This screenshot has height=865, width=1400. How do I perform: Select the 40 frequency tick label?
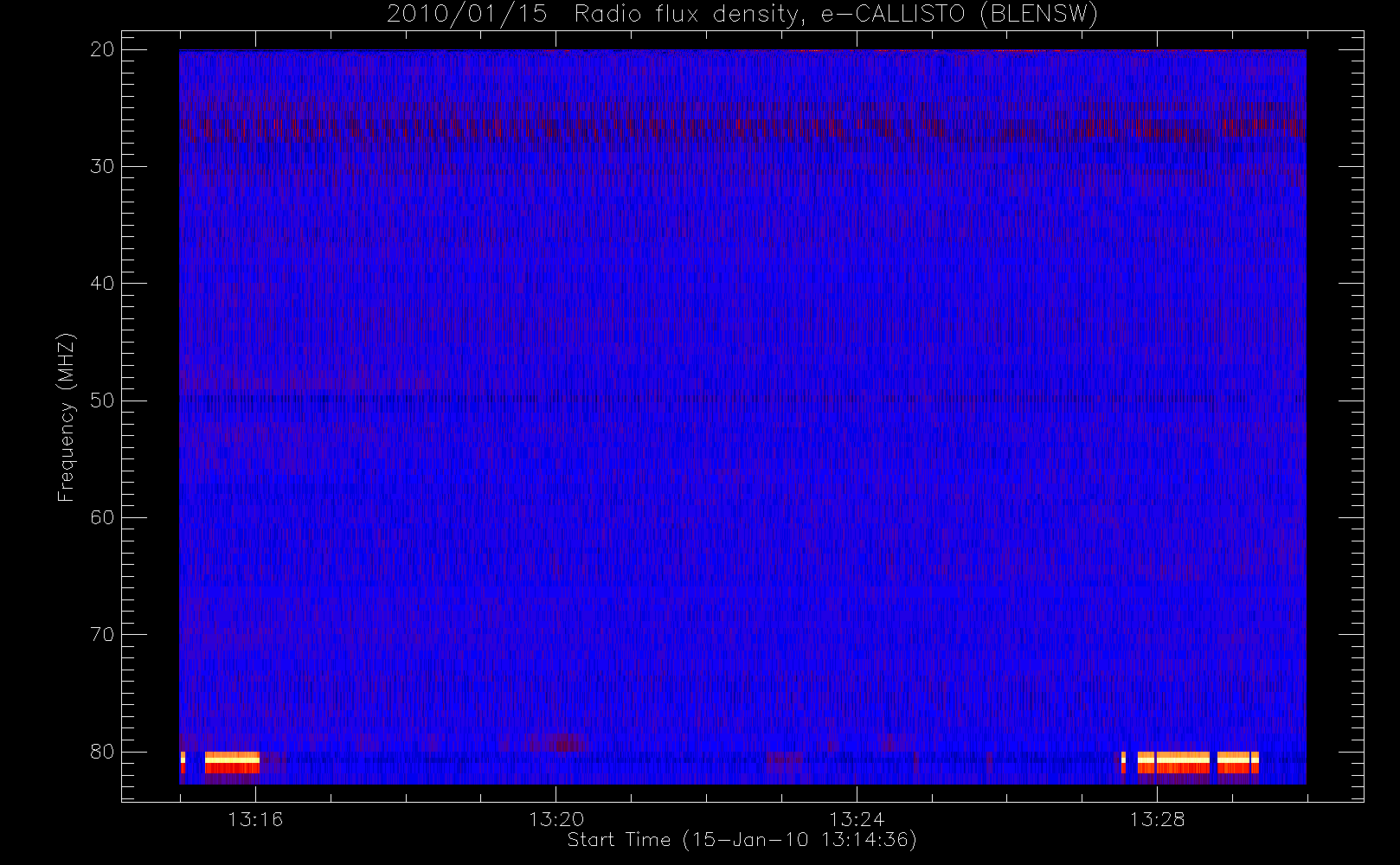pyautogui.click(x=102, y=284)
